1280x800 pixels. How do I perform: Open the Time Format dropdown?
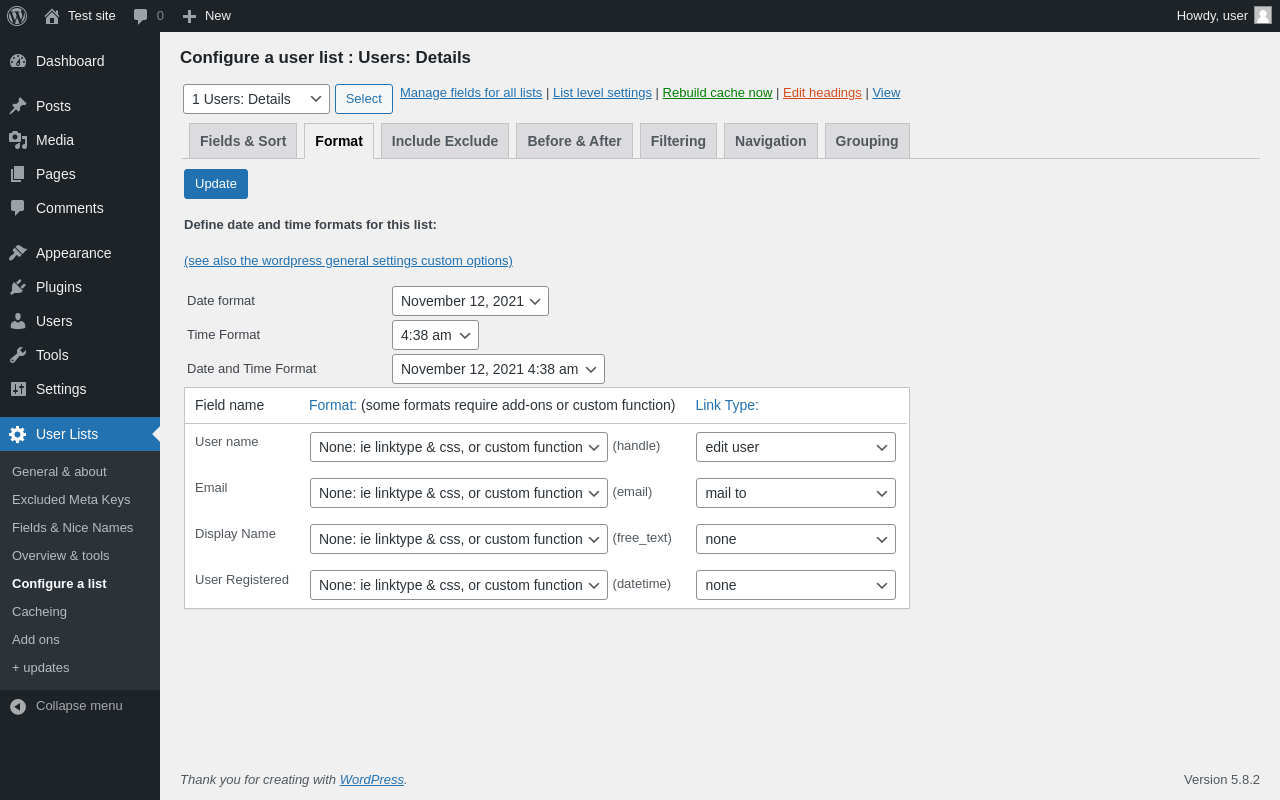pos(435,335)
